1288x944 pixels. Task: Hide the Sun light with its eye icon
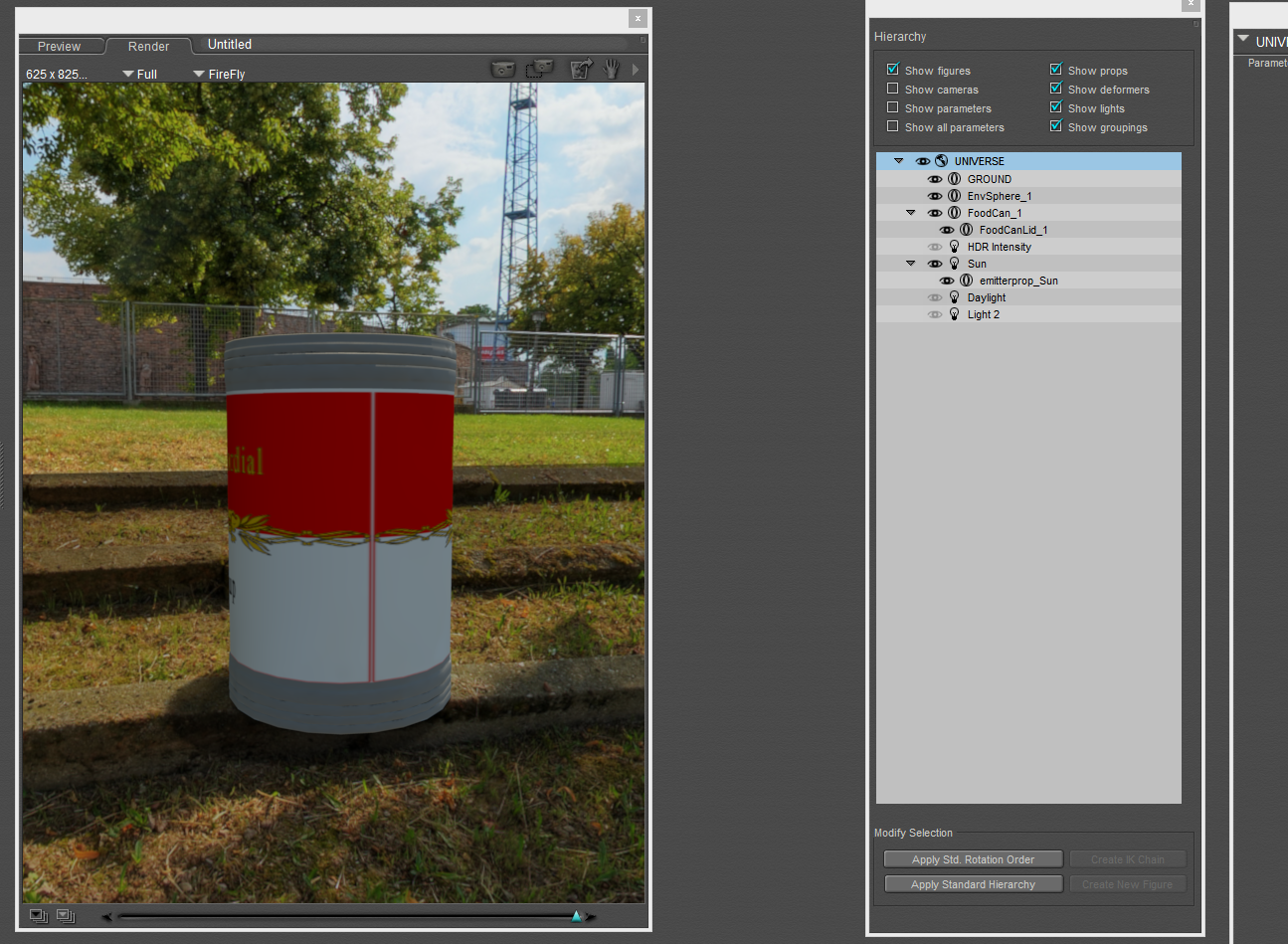(x=935, y=264)
